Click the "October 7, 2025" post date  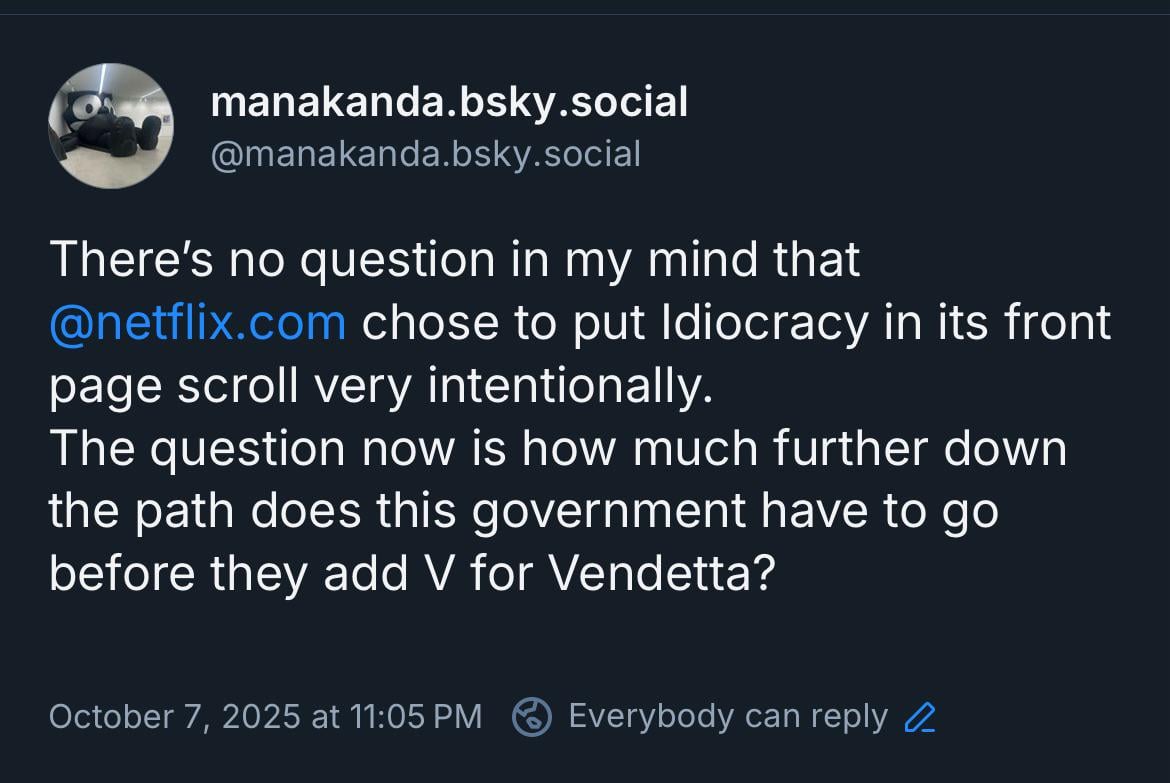click(x=174, y=717)
